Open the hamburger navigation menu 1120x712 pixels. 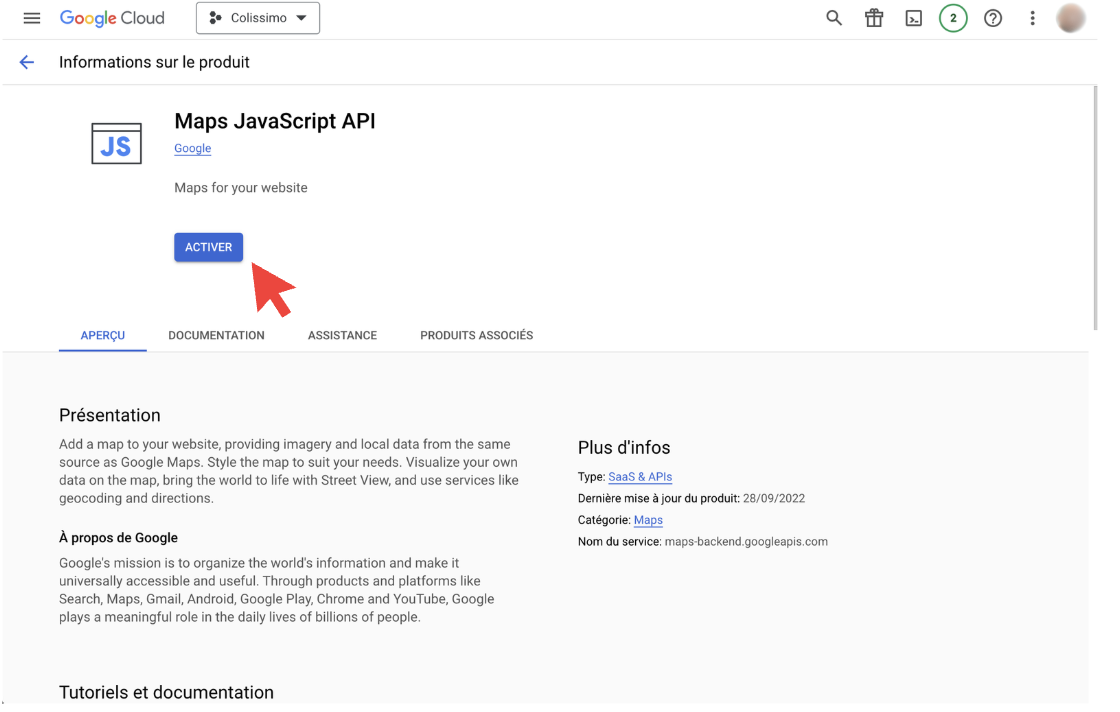pyautogui.click(x=31, y=18)
